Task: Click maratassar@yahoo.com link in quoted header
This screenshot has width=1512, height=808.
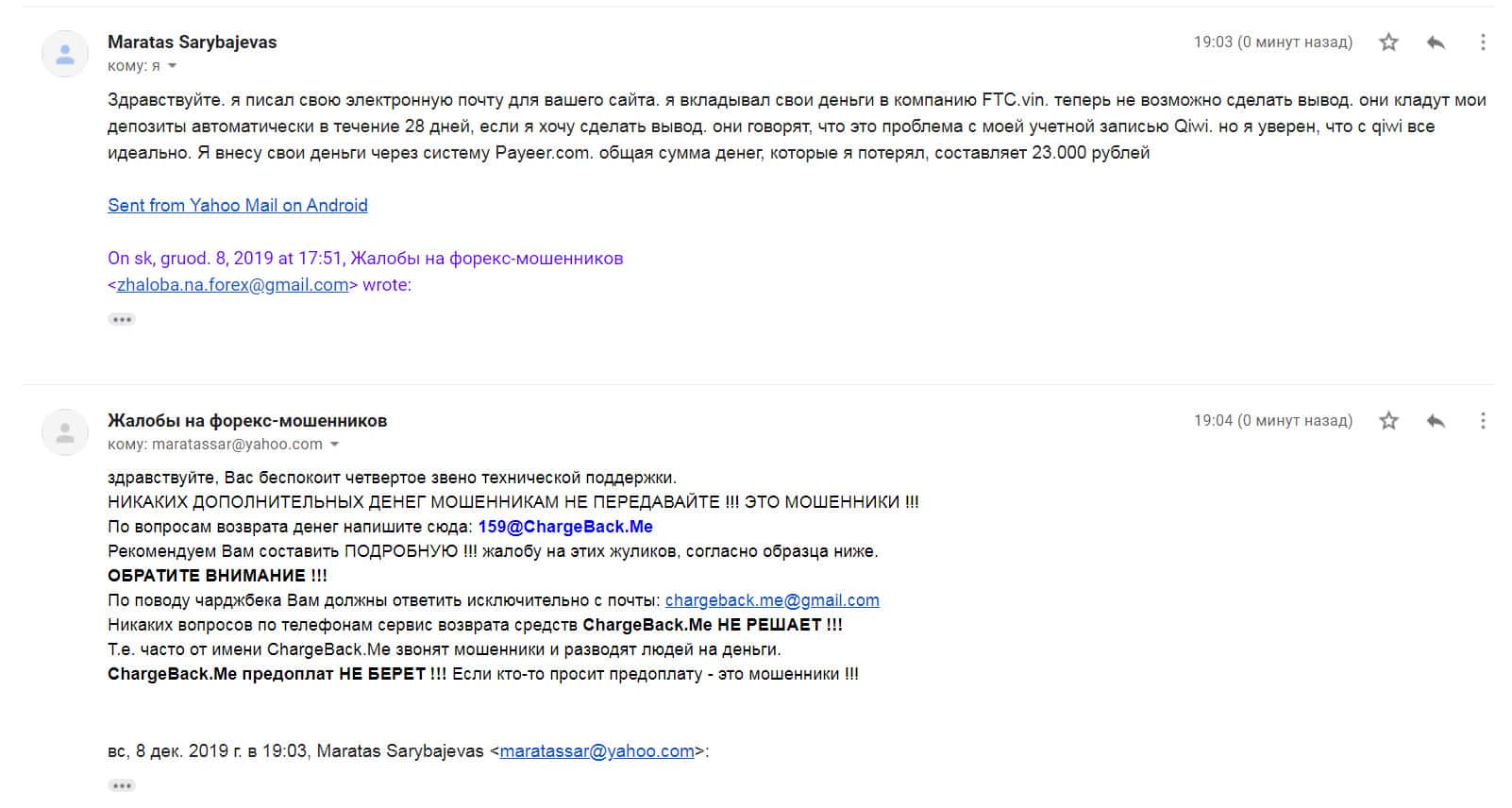Action: [596, 751]
